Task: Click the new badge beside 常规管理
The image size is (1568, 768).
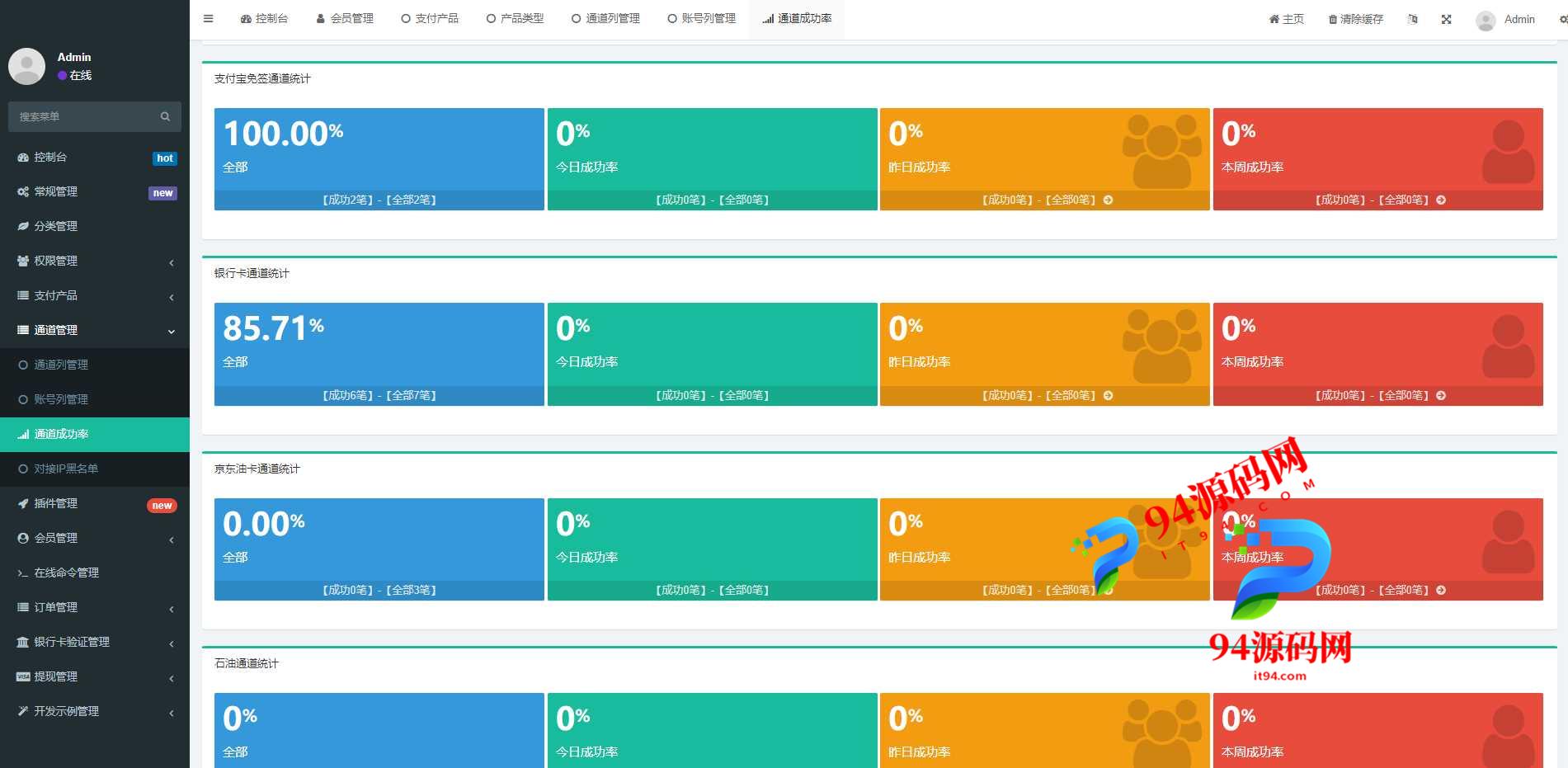Action: click(x=163, y=193)
